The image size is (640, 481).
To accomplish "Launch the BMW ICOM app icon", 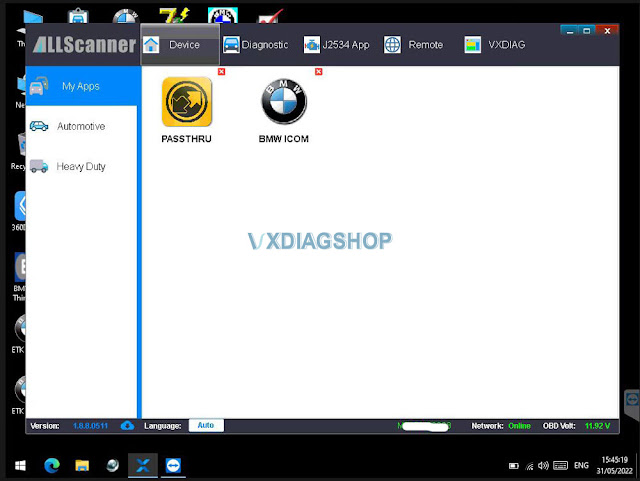I will (284, 102).
